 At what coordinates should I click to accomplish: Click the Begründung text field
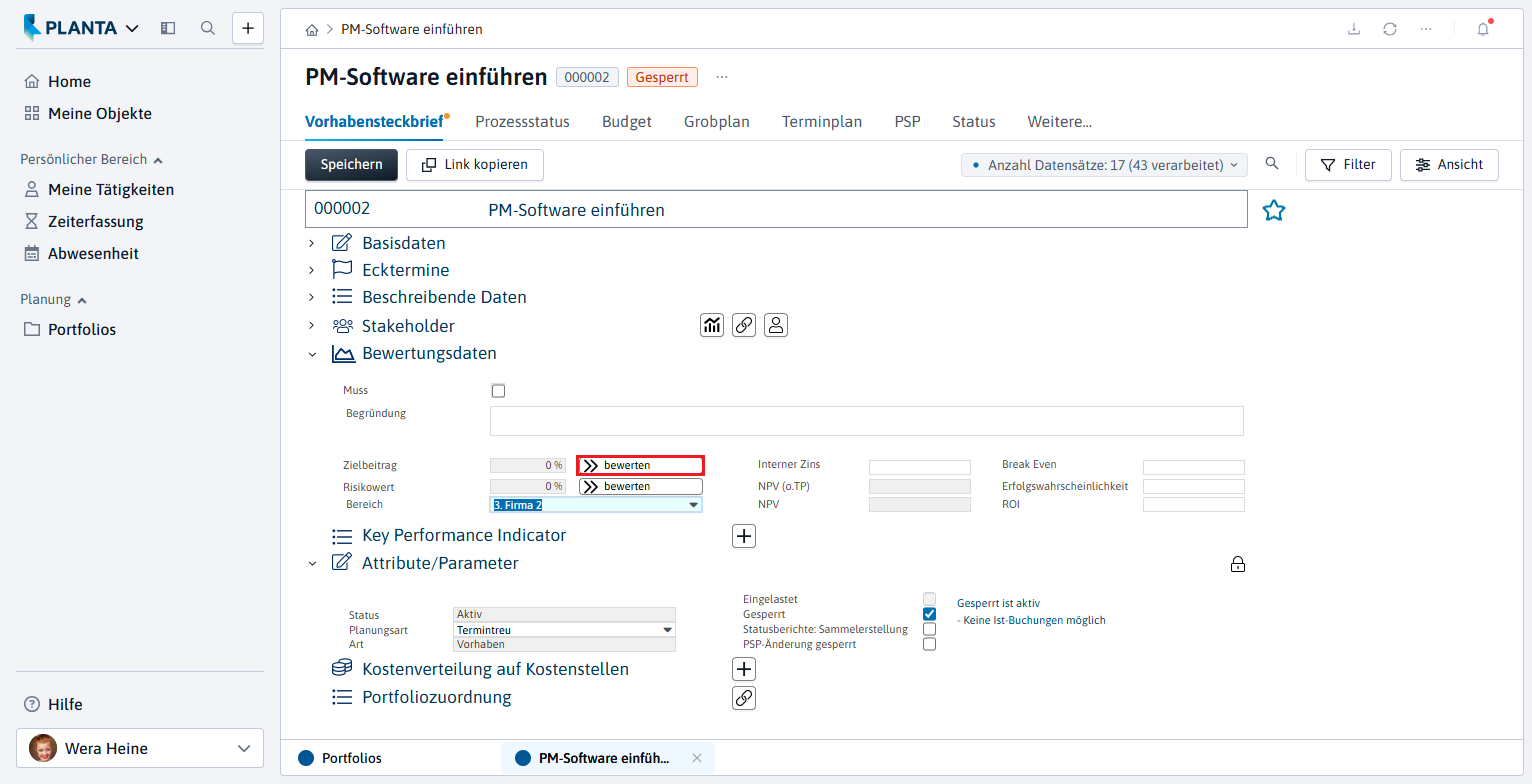click(x=867, y=421)
